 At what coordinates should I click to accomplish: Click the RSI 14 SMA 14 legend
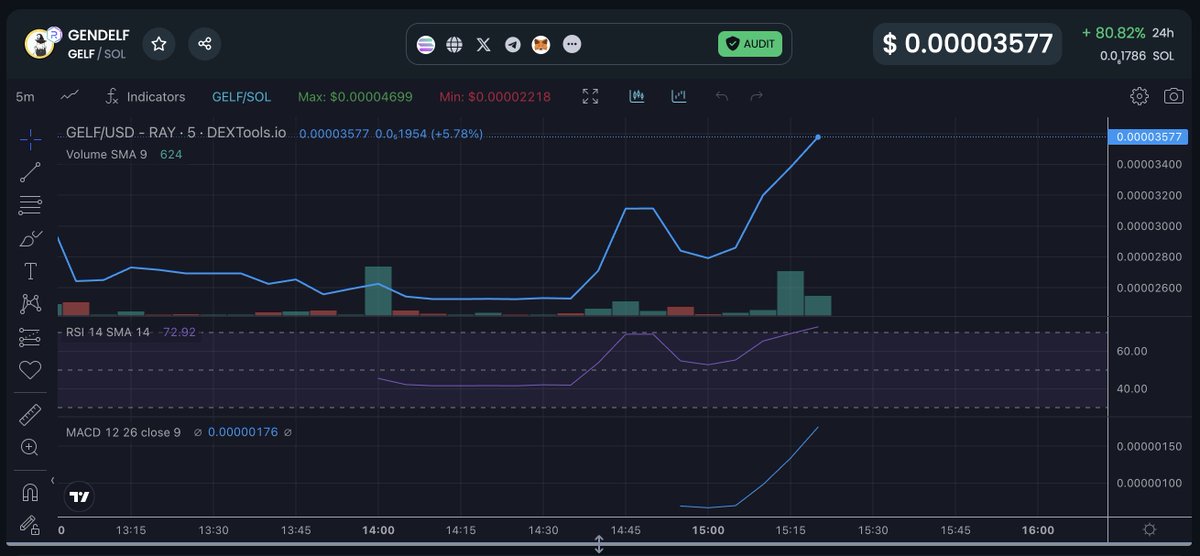tap(108, 332)
